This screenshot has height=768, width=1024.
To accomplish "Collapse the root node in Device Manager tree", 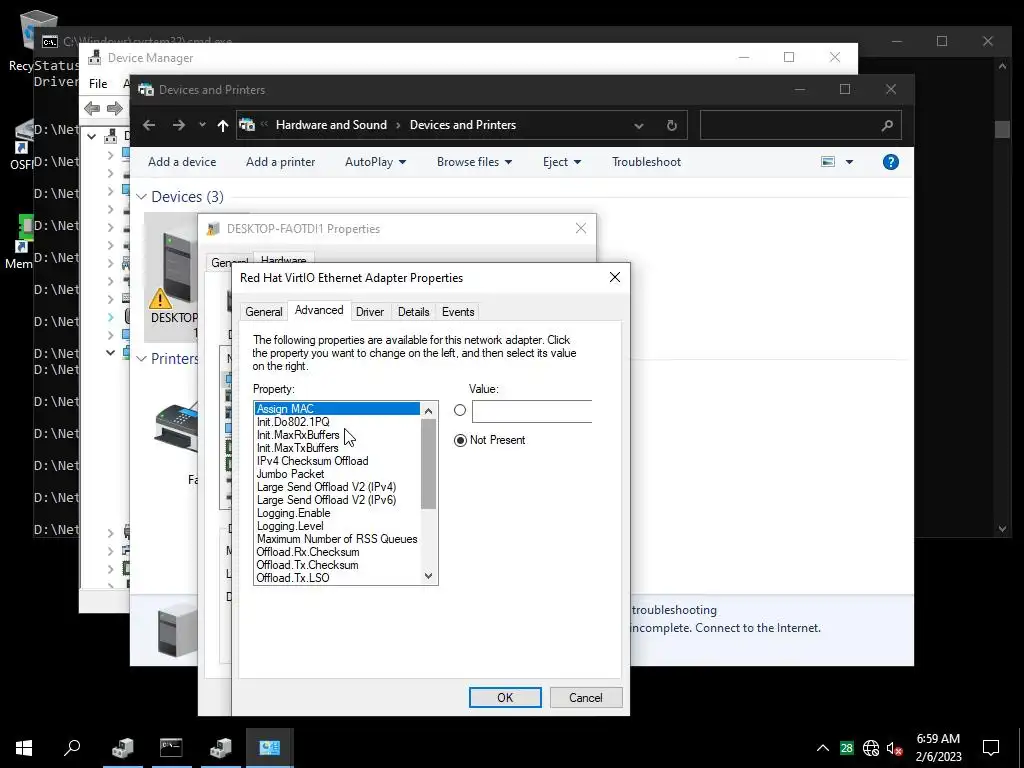I will click(92, 136).
